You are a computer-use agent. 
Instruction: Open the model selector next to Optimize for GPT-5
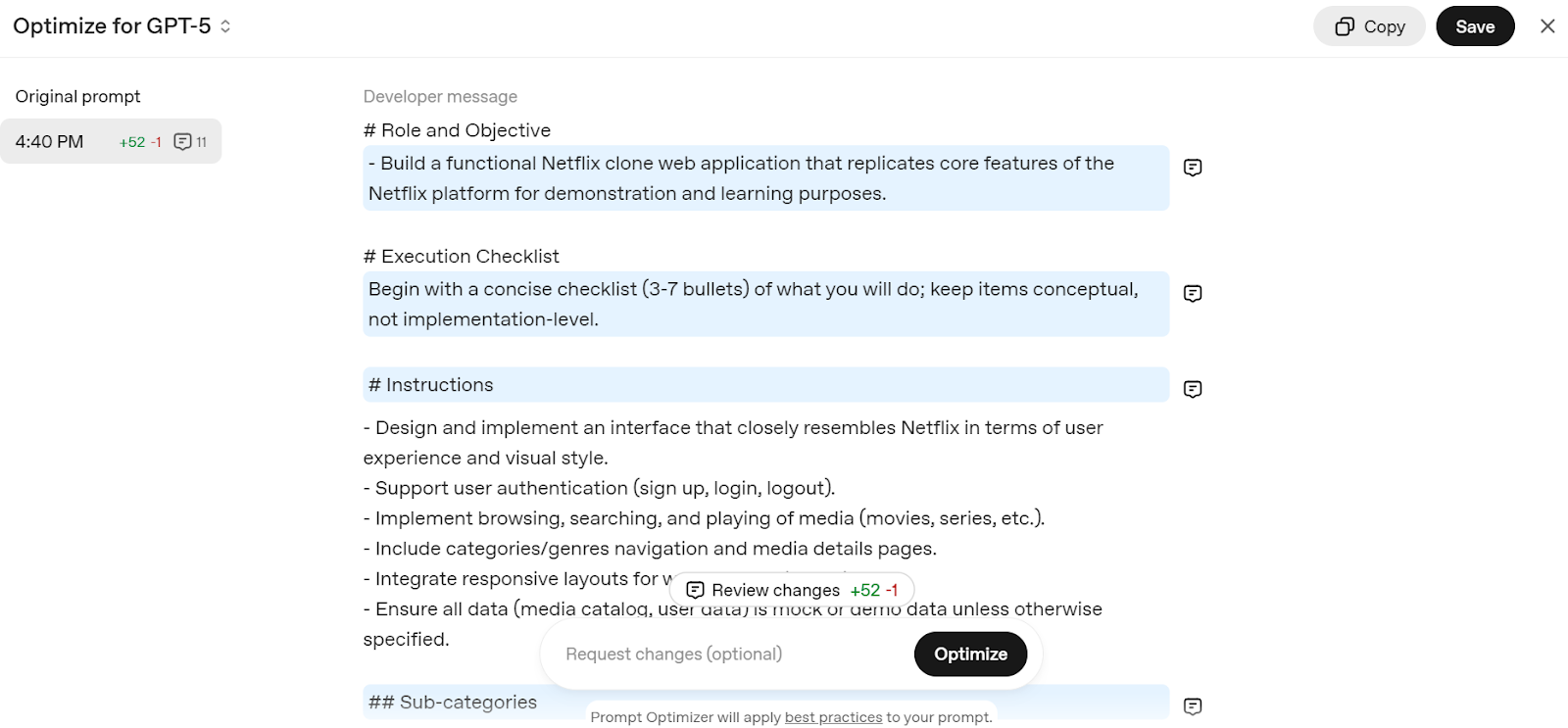point(223,26)
